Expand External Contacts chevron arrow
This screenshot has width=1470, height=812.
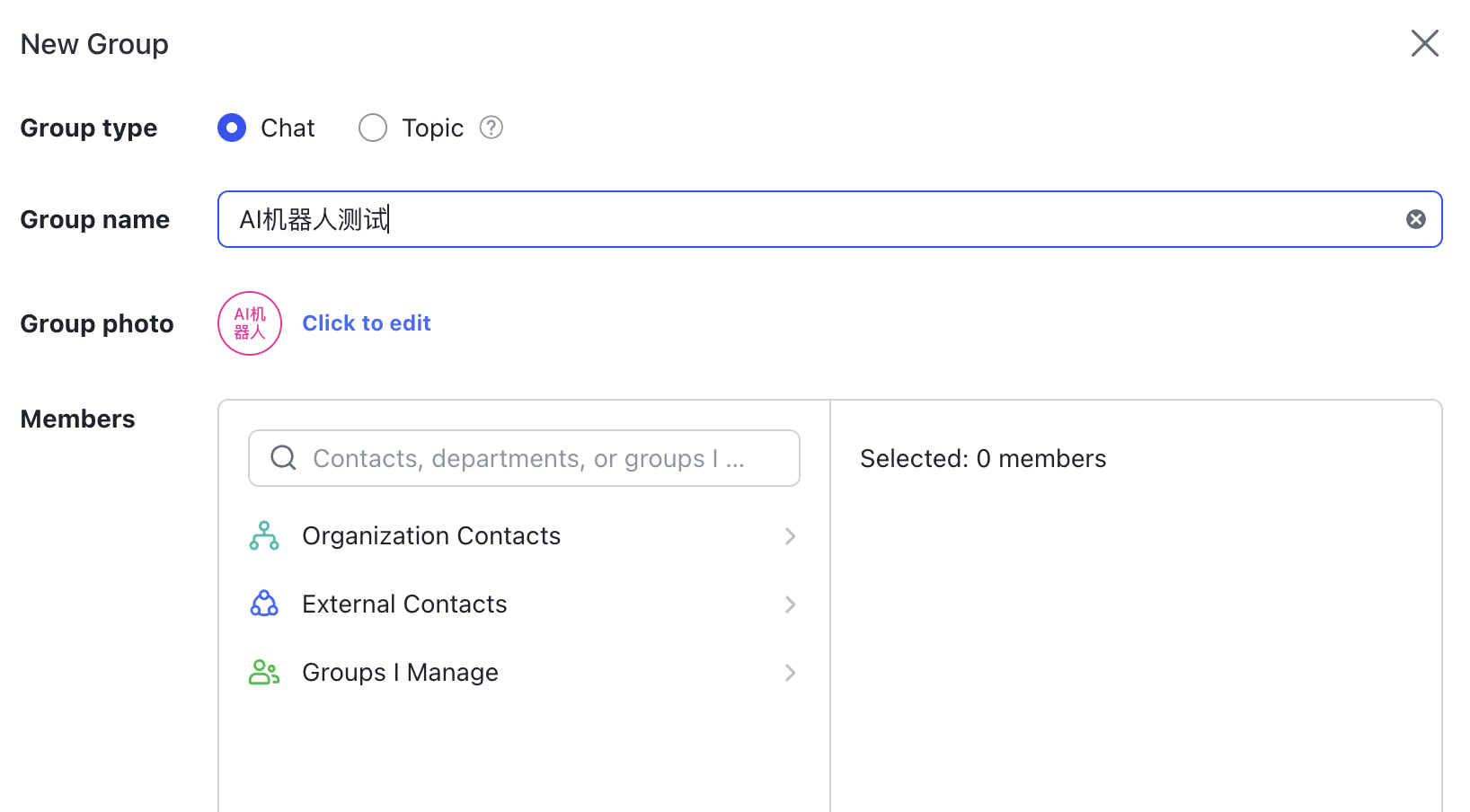coord(790,605)
